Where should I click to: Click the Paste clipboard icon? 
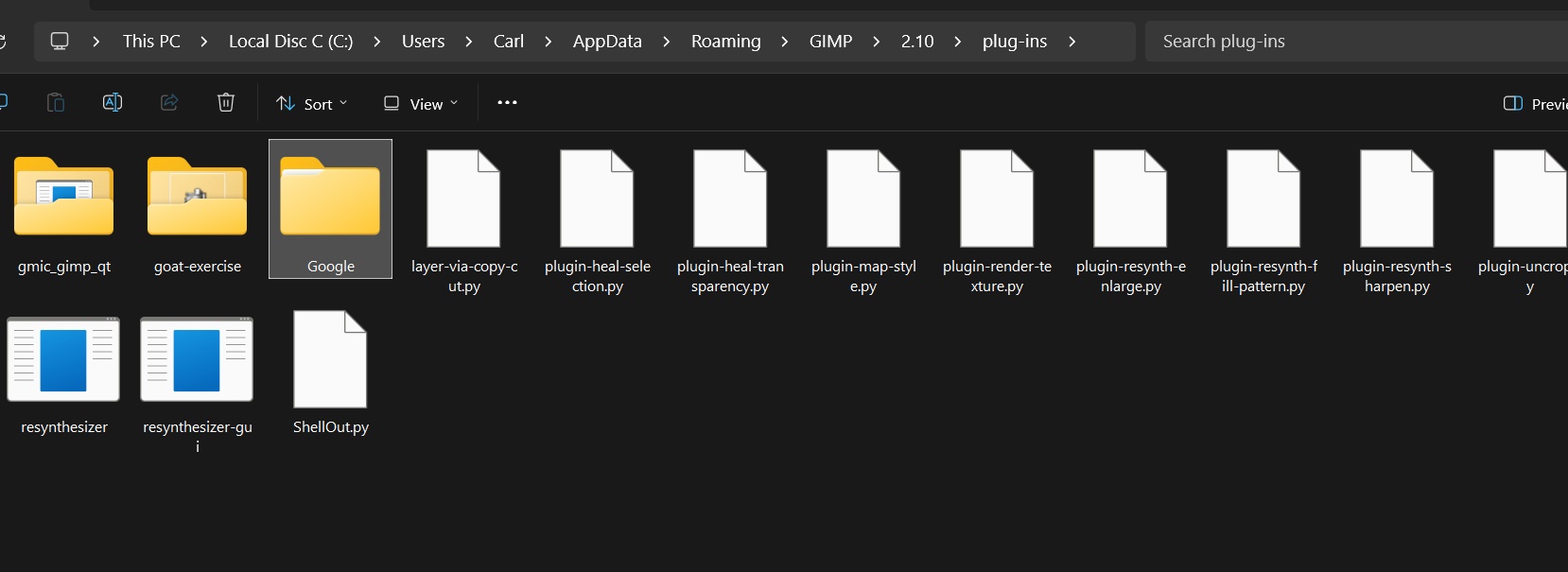click(x=56, y=102)
